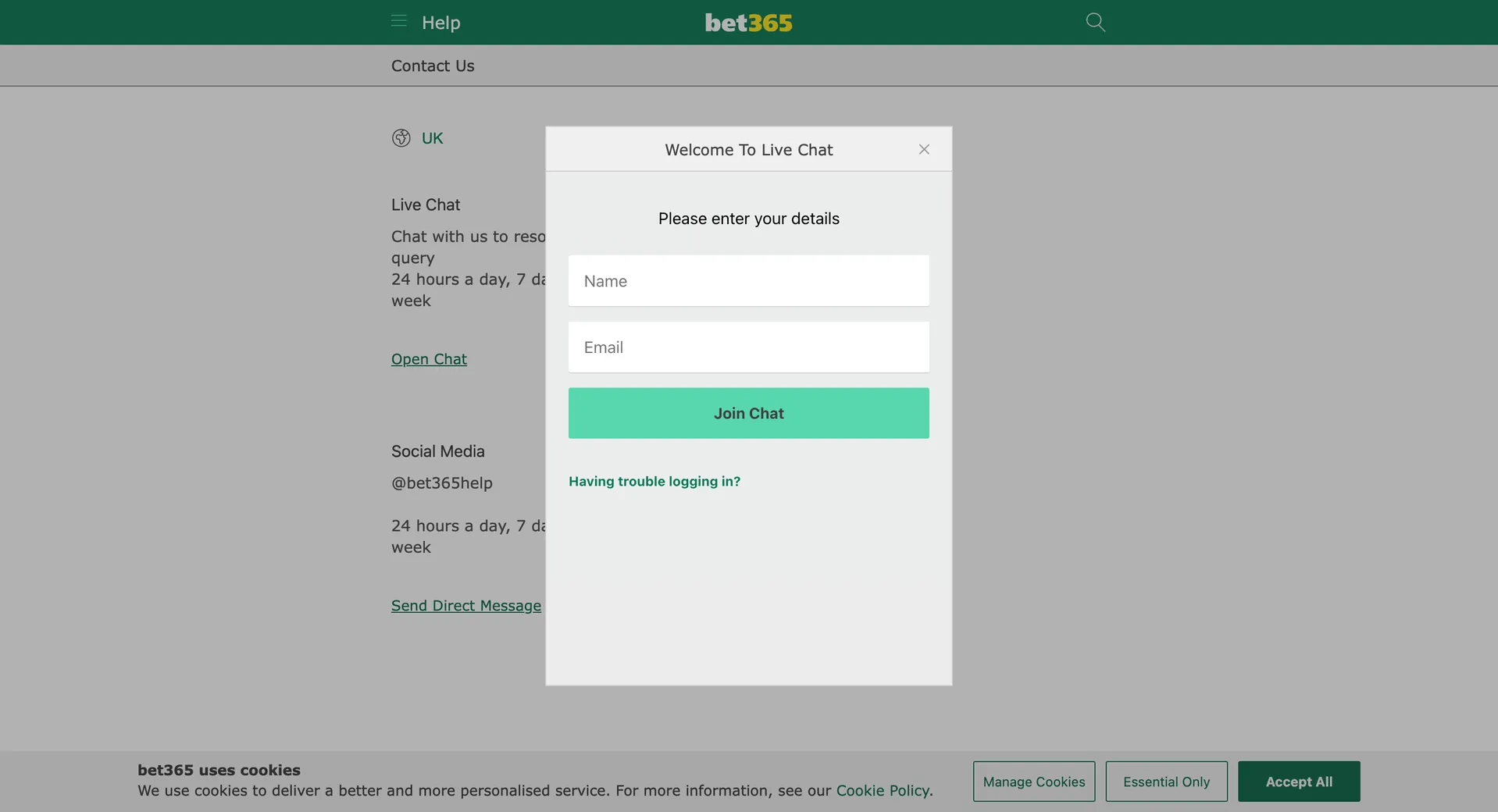
Task: Click the Help header label
Action: (441, 23)
